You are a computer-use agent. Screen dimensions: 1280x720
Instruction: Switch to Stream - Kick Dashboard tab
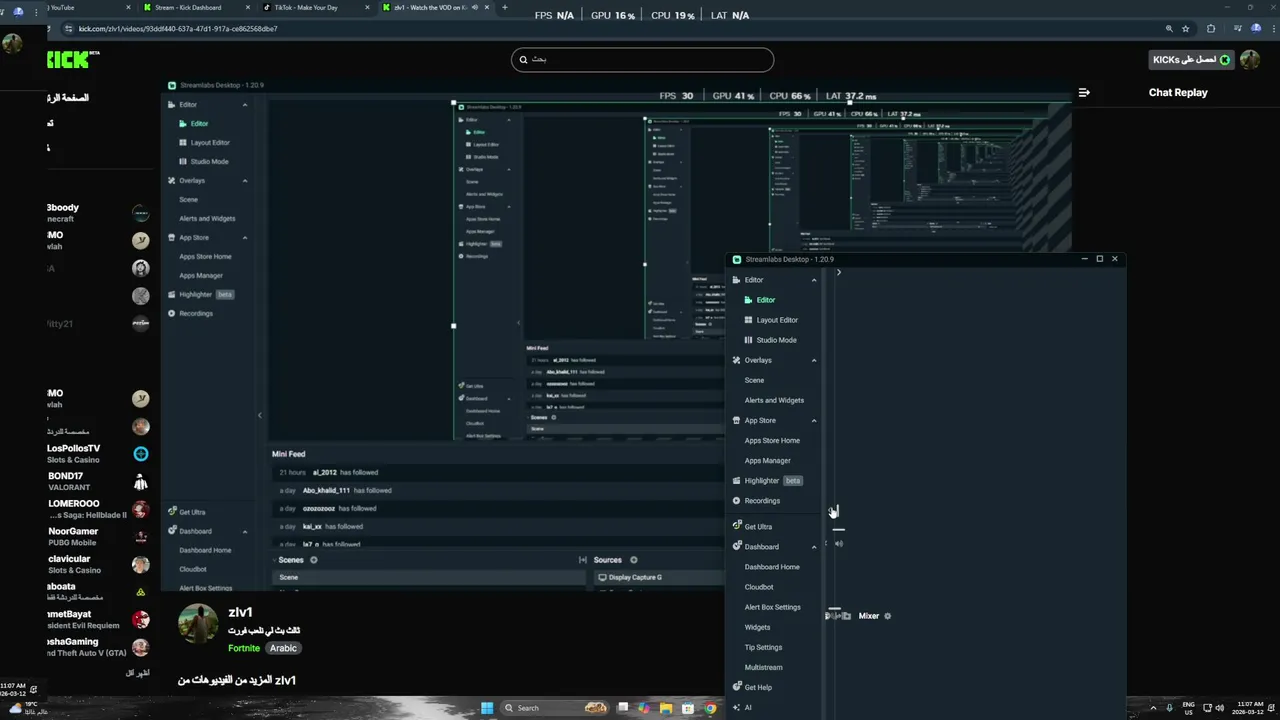[x=195, y=7]
